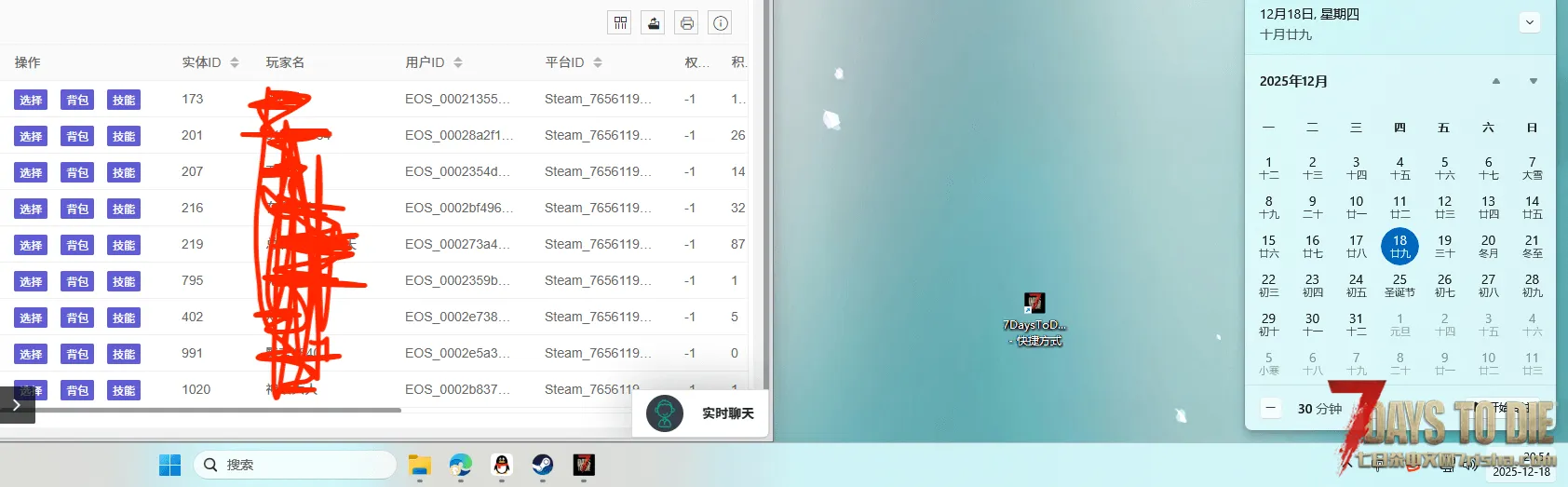Open File Explorer from the taskbar

pyautogui.click(x=420, y=465)
